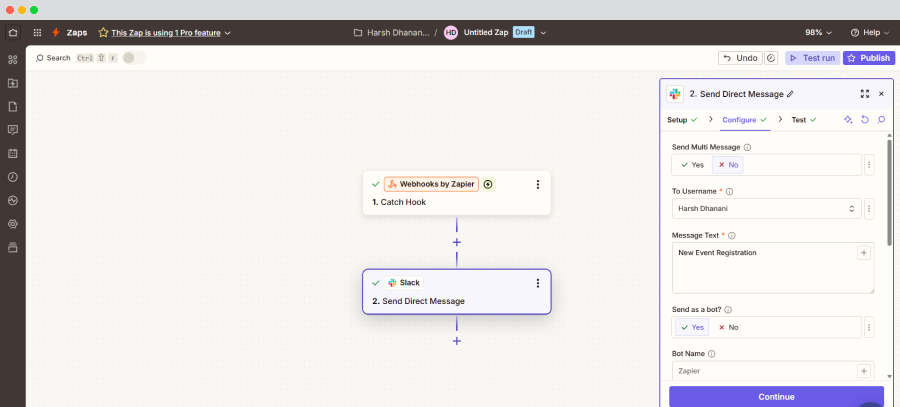Click the three-dot menu on Catch Hook step
Image resolution: width=900 pixels, height=407 pixels.
[538, 184]
